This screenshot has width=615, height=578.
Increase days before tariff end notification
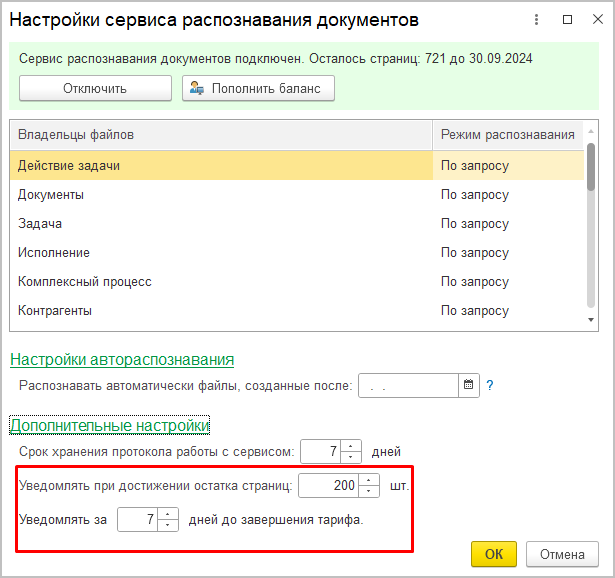[167, 514]
